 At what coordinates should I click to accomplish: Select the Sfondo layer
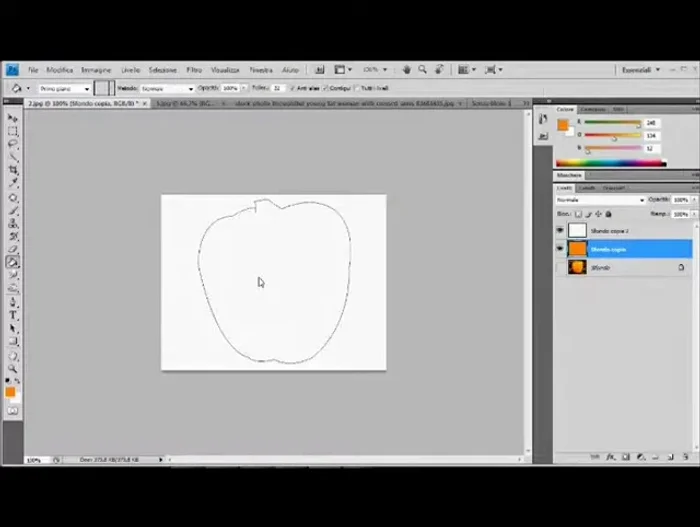coord(620,267)
